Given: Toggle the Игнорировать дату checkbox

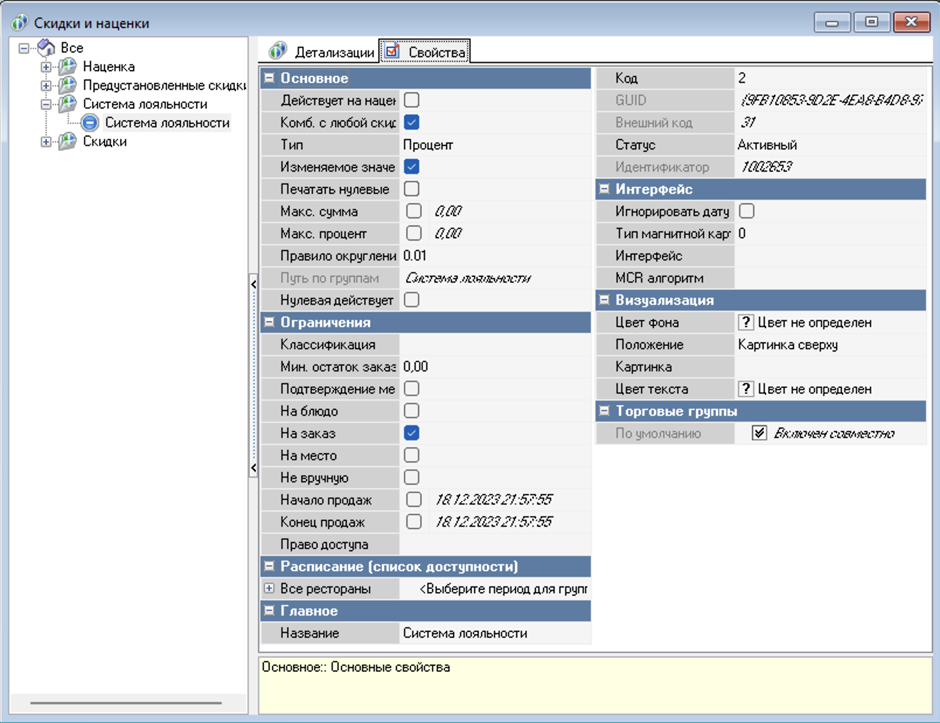Looking at the screenshot, I should (746, 211).
